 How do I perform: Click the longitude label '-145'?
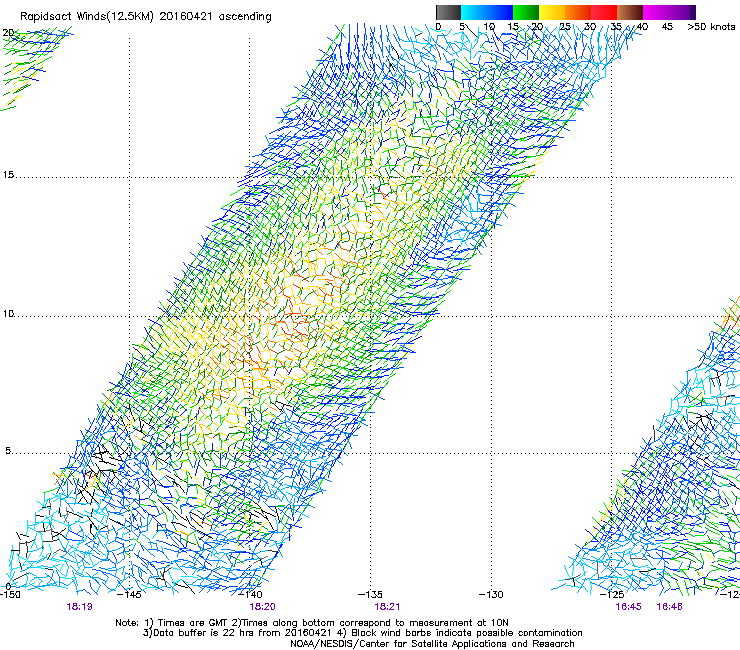128,594
